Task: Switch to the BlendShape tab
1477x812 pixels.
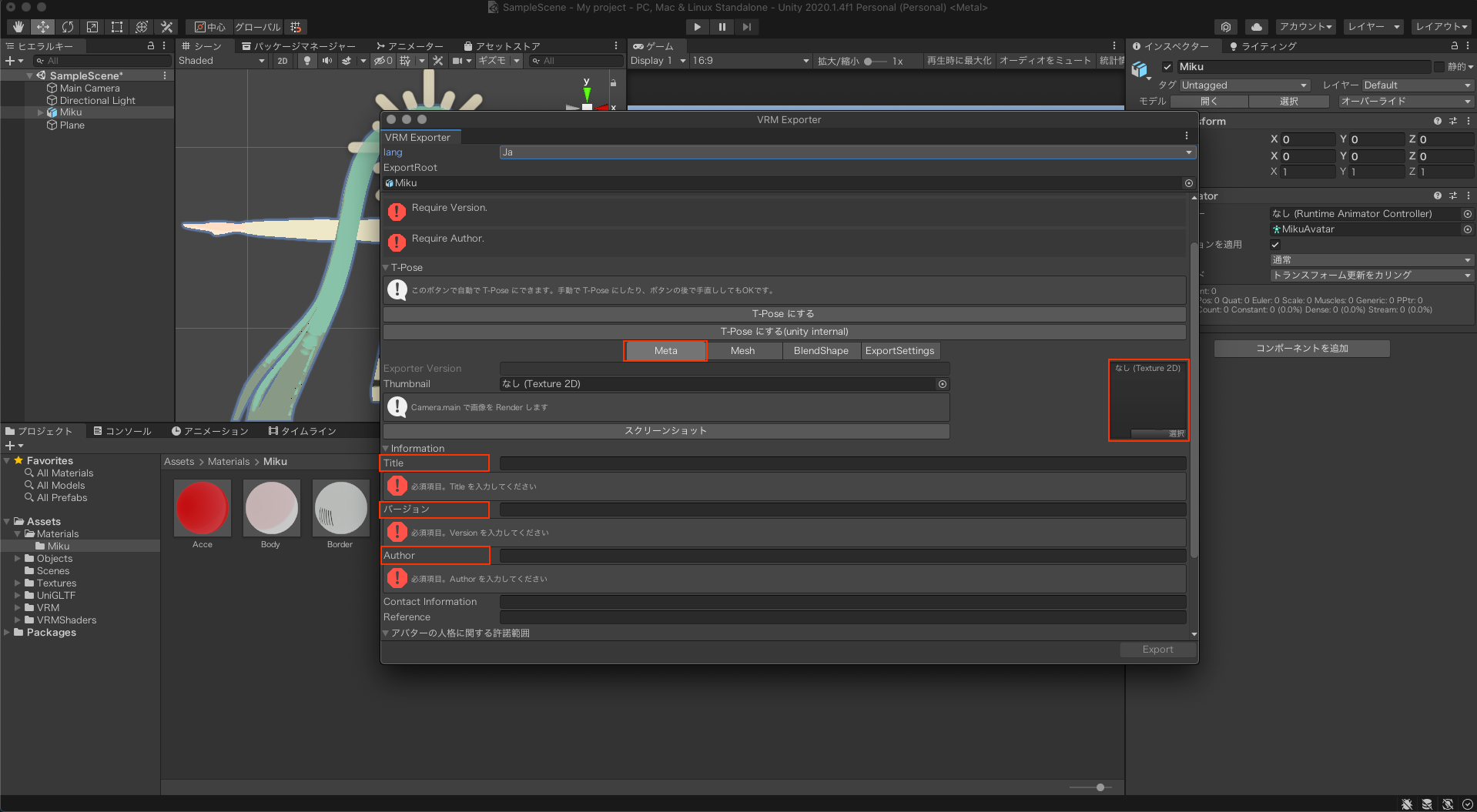Action: 821,351
